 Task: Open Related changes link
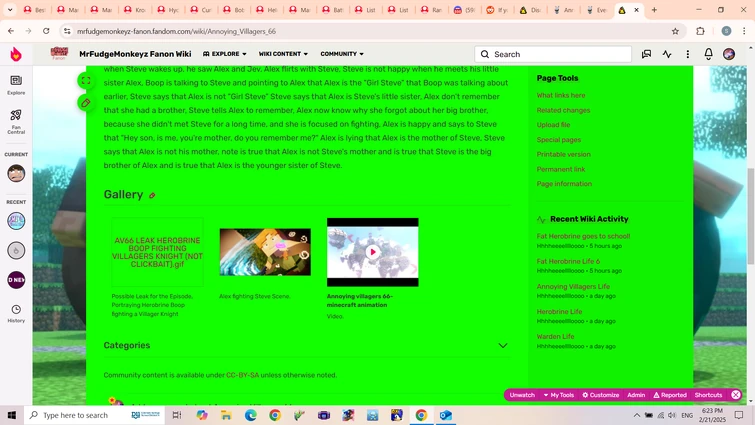click(563, 110)
